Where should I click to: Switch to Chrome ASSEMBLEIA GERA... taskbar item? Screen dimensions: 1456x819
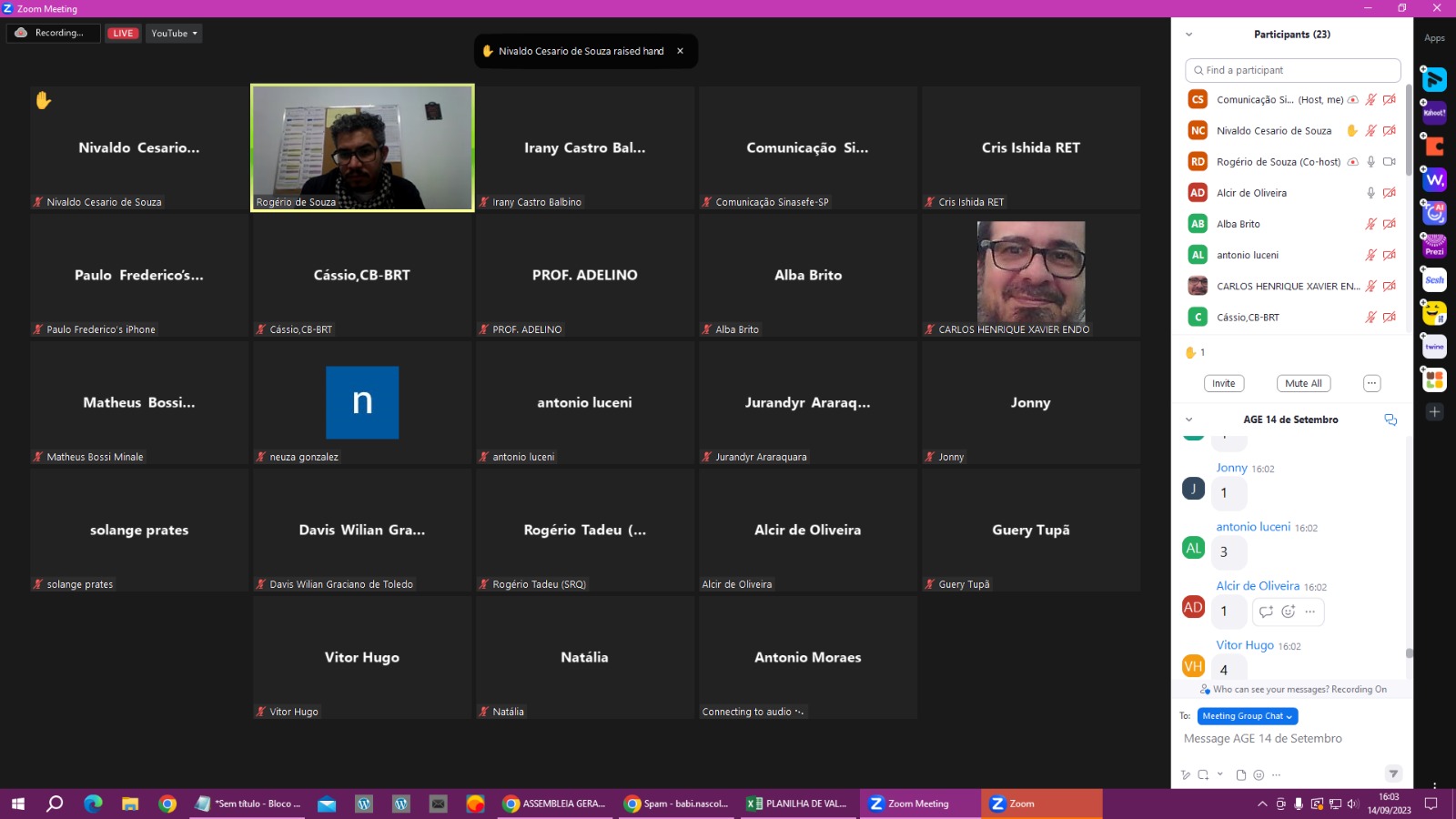[554, 804]
